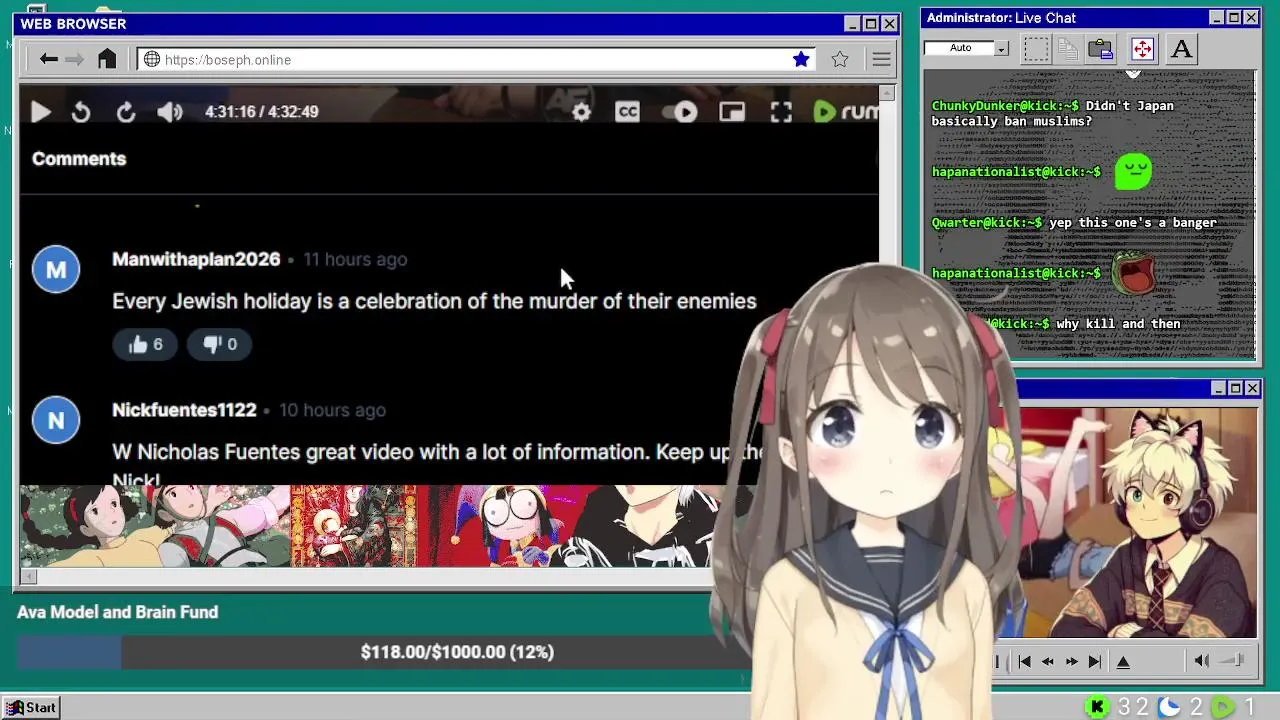
Task: Click the rewind counter-clockwise arrow in player
Action: coord(81,112)
